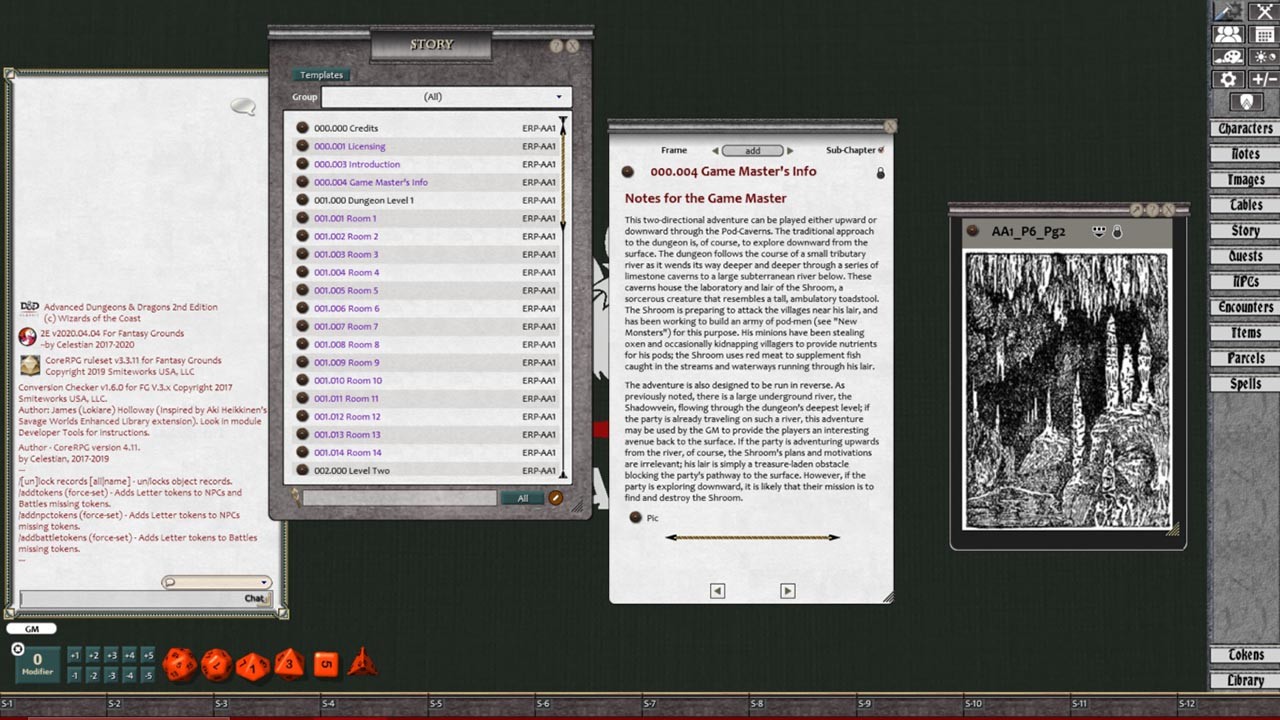
Task: Open the Modifiers box via +/- icon
Action: (x=1262, y=78)
